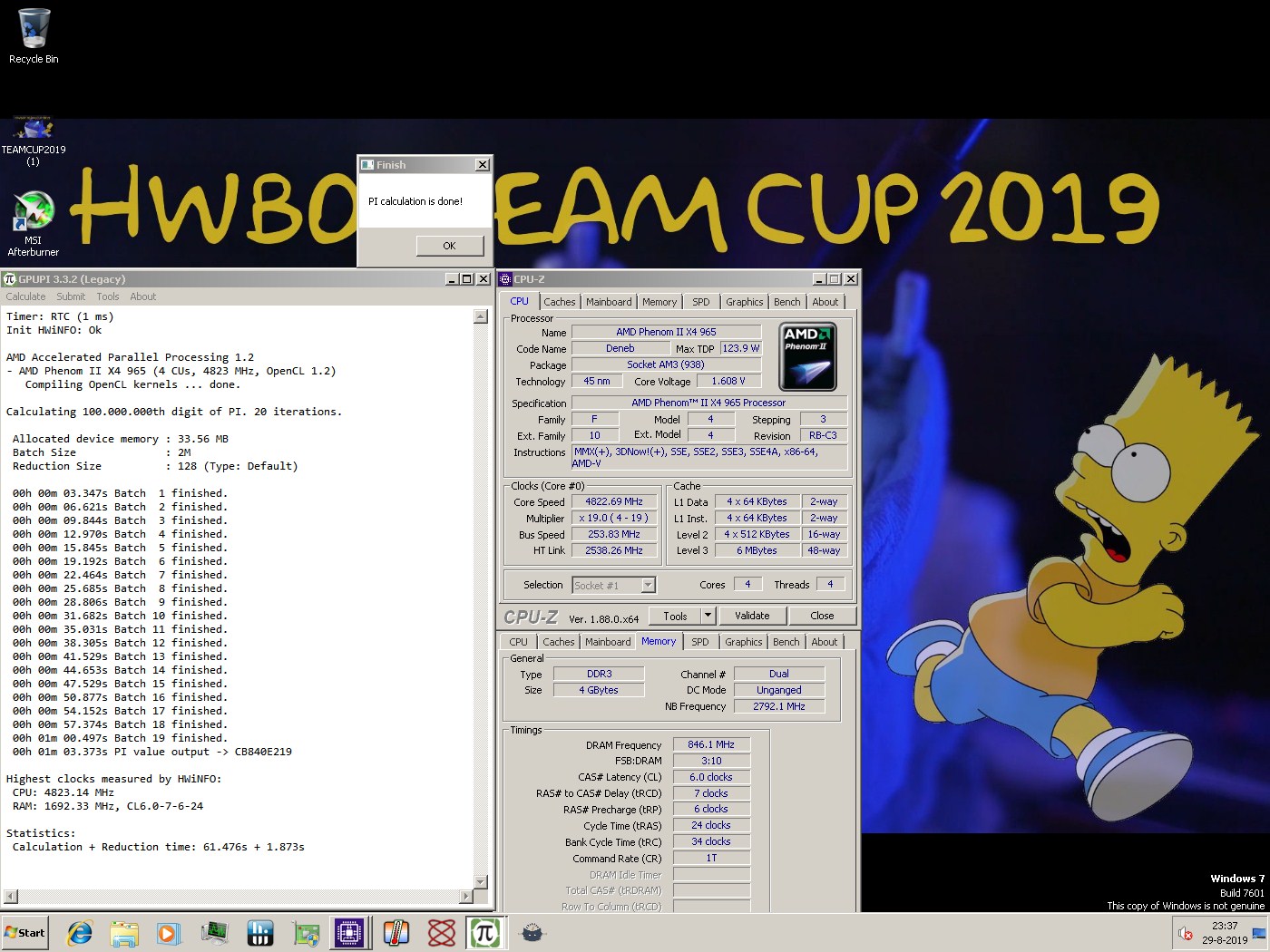
Task: Open Windows Explorer folder icon in taskbar
Action: click(124, 933)
